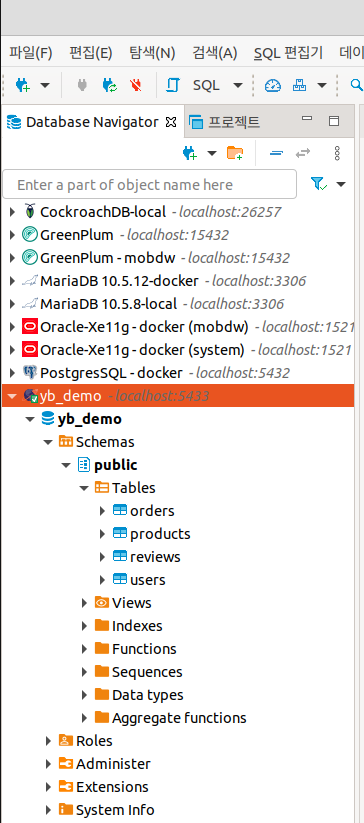This screenshot has width=364, height=823.
Task: Click the search magnifier icon in toolbar
Action: pos(357,85)
